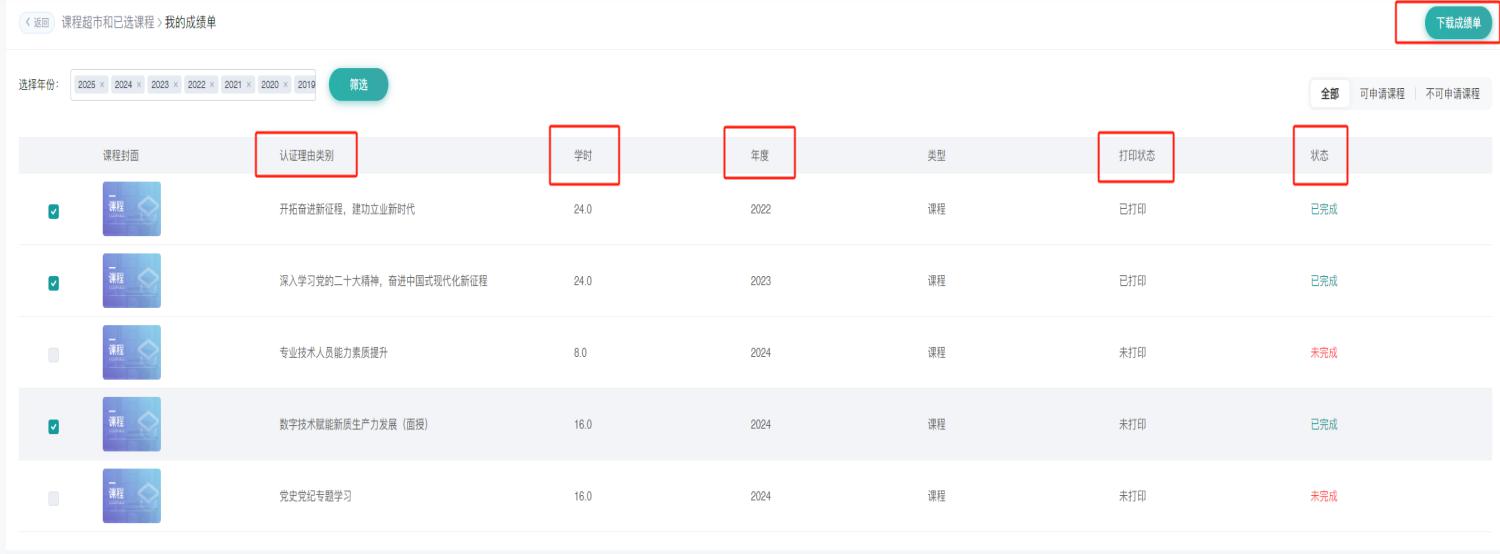This screenshot has width=1500, height=554.
Task: Uncheck the 深入学习党的二十大精神 course checkbox
Action: pyautogui.click(x=54, y=283)
